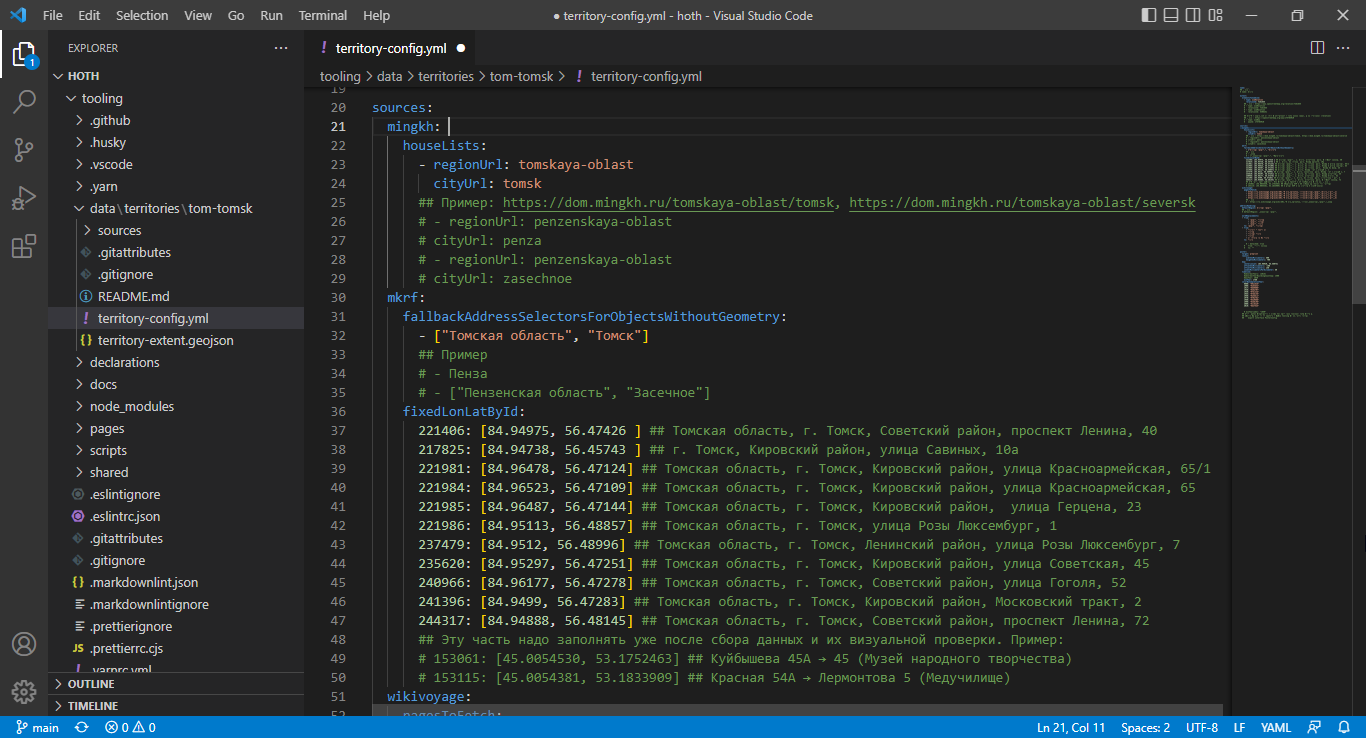Click the YAML language mode selector
The width and height of the screenshot is (1366, 738).
point(1275,728)
